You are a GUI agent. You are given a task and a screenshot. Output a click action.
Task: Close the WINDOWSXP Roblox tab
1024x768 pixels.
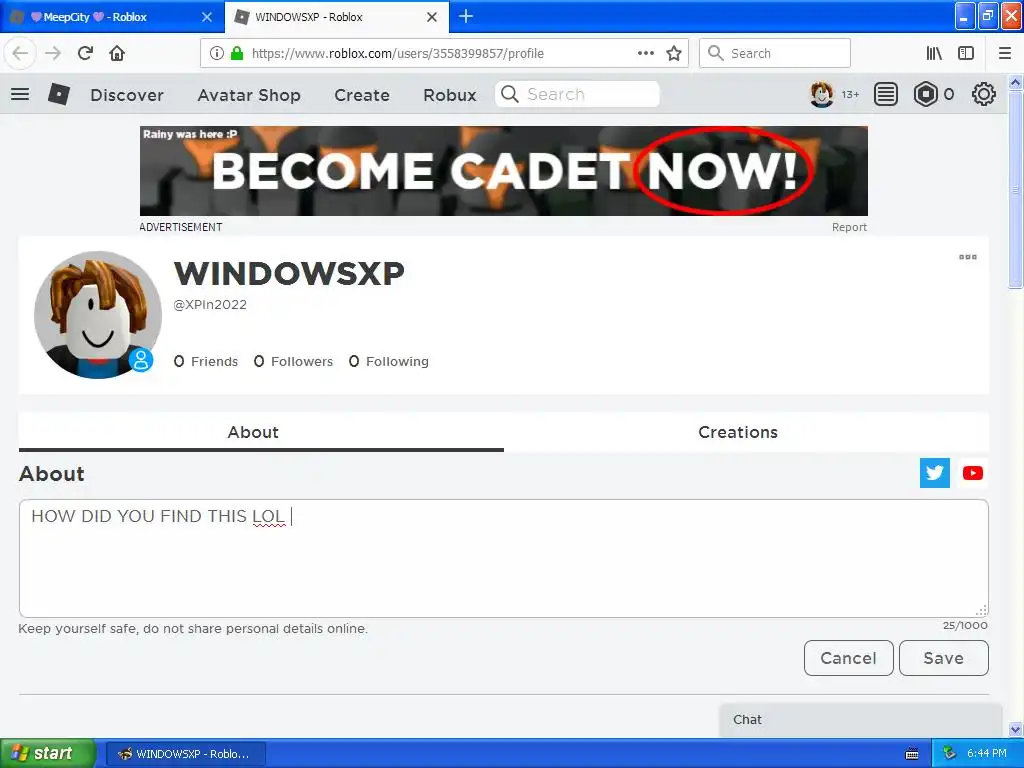pyautogui.click(x=432, y=17)
